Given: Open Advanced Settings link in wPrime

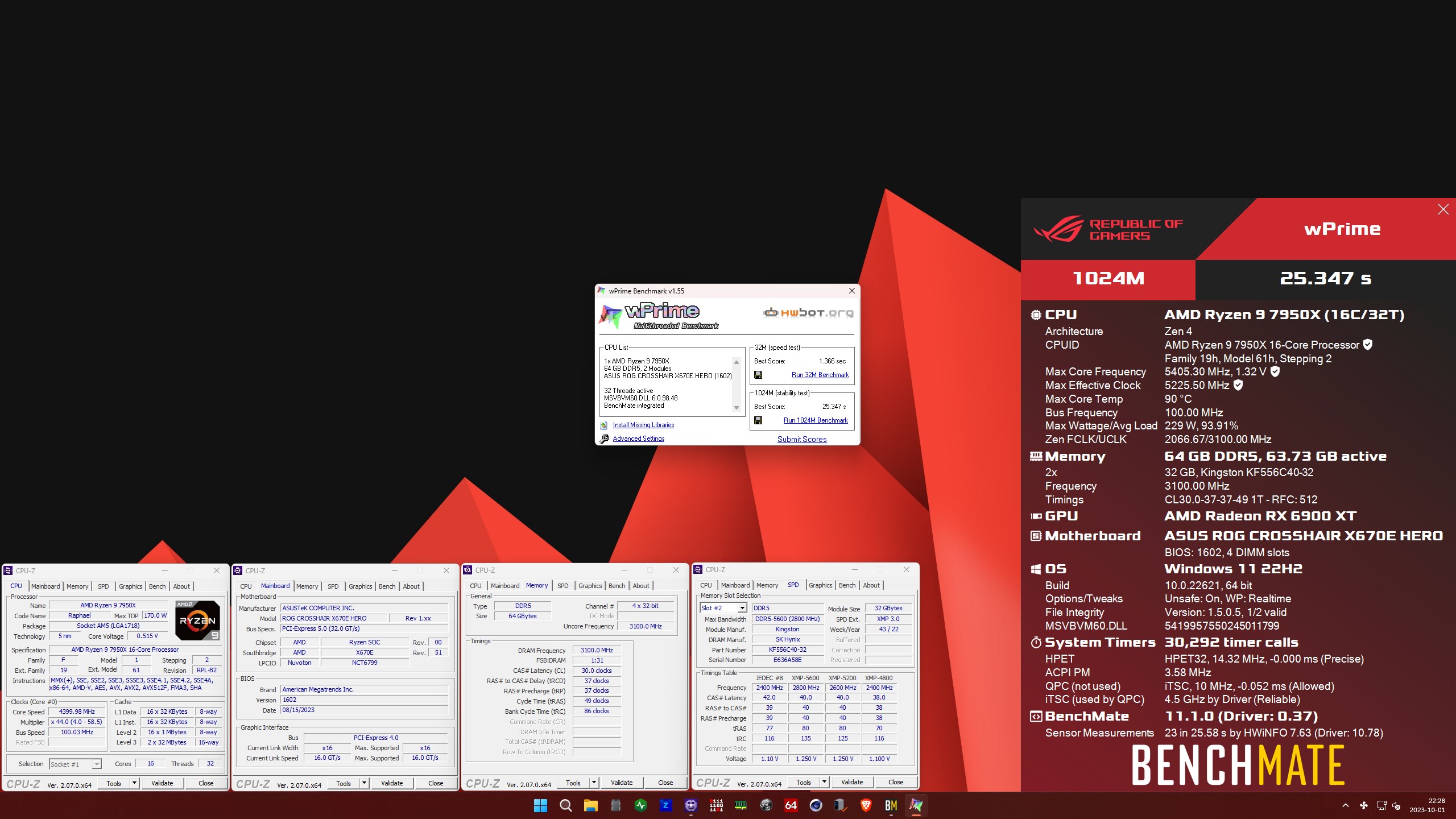Looking at the screenshot, I should (x=639, y=439).
